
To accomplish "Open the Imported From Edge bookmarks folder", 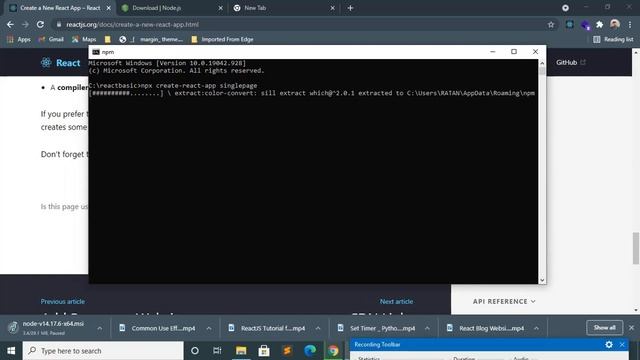I will [x=222, y=39].
